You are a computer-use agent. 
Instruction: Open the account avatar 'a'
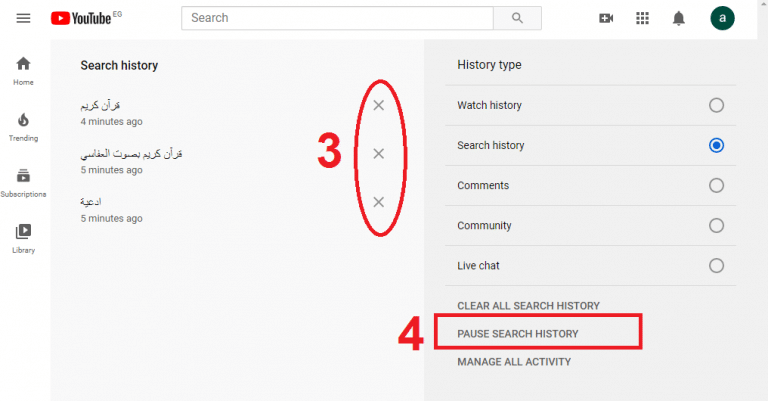point(722,18)
